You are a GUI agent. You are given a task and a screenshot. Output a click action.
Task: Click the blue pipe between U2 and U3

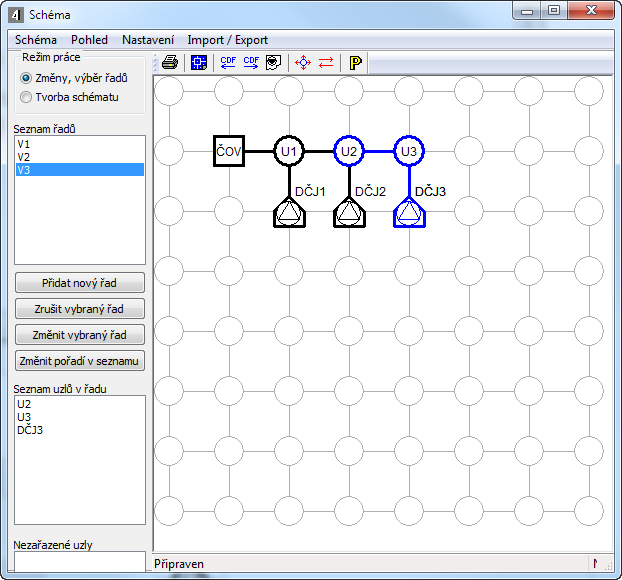379,151
